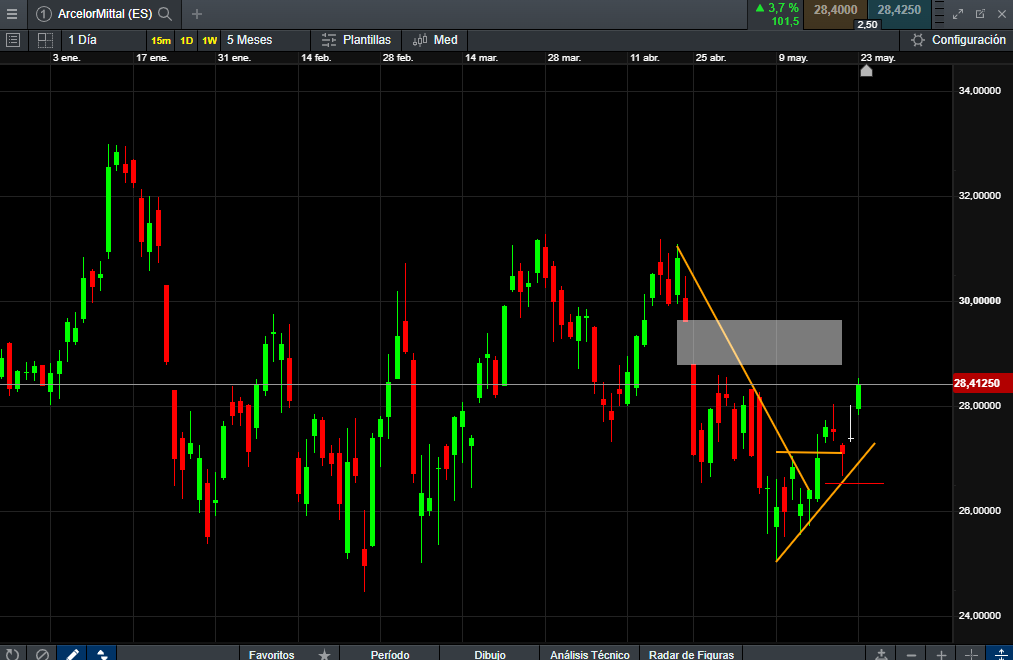Expand chart to full screen
The height and width of the screenshot is (660, 1013).
click(x=958, y=14)
